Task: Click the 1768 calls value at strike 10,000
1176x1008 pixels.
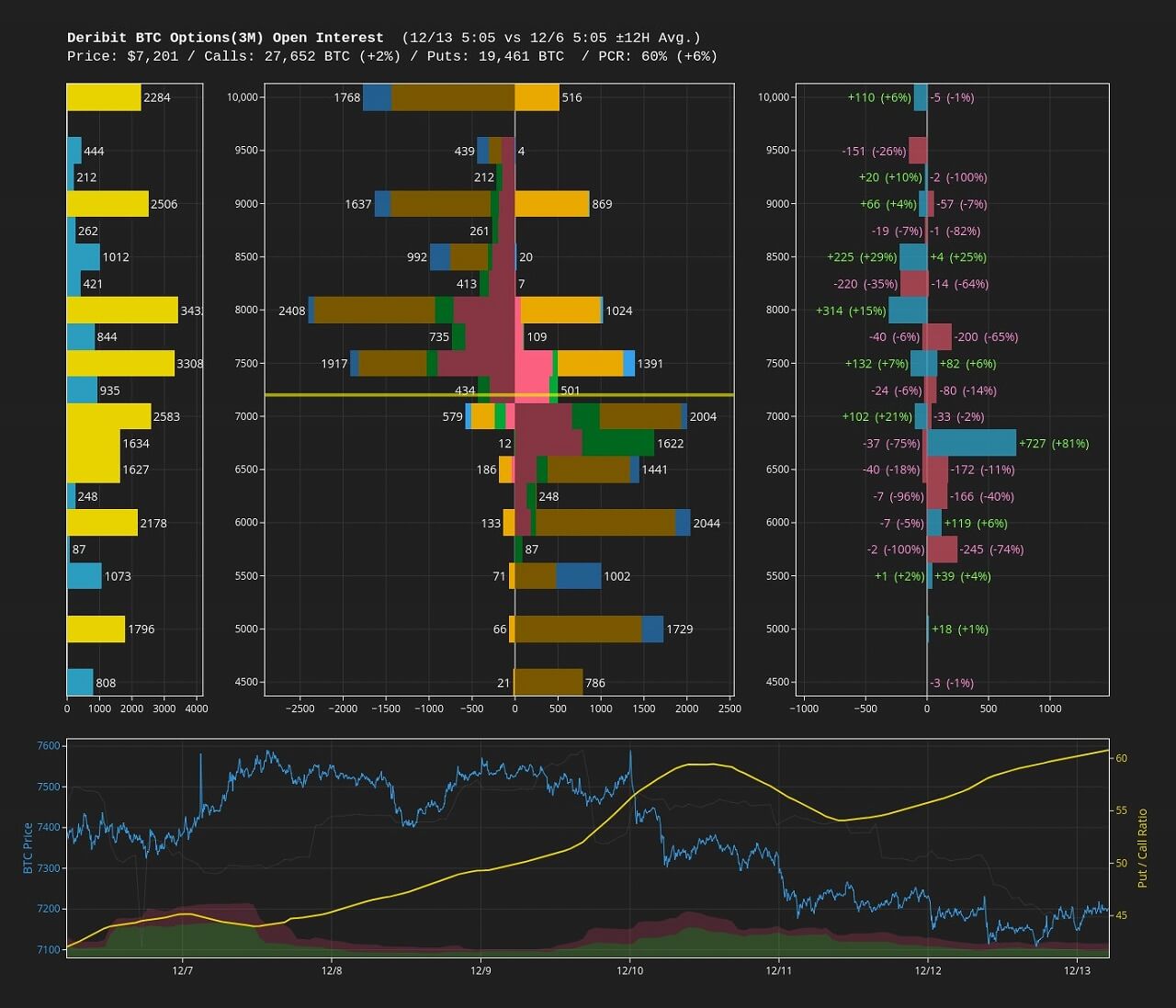Action: 346,97
